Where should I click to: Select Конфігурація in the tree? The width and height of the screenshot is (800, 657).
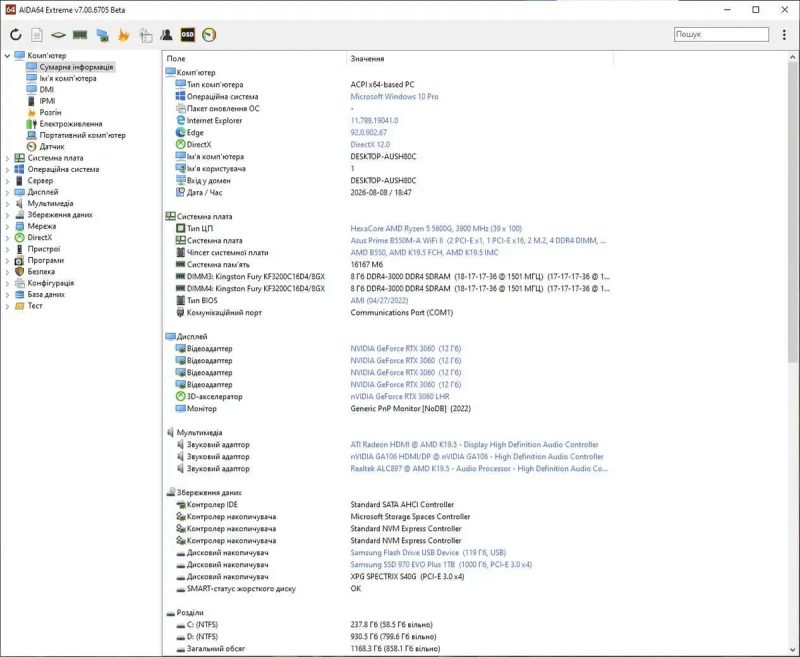51,283
